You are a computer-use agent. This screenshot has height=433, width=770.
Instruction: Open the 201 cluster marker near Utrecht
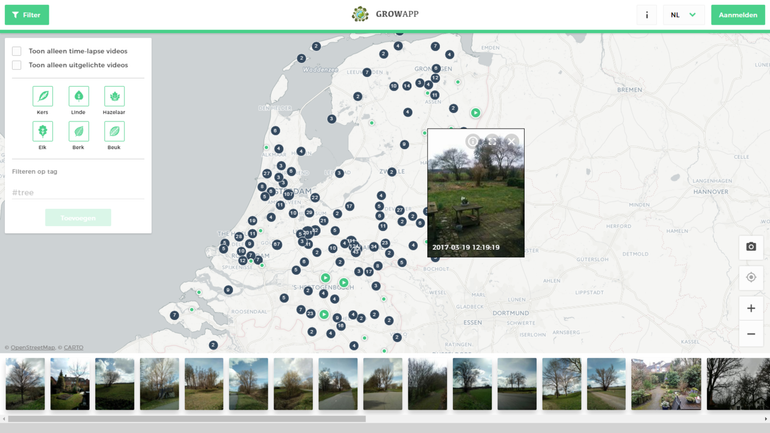307,233
